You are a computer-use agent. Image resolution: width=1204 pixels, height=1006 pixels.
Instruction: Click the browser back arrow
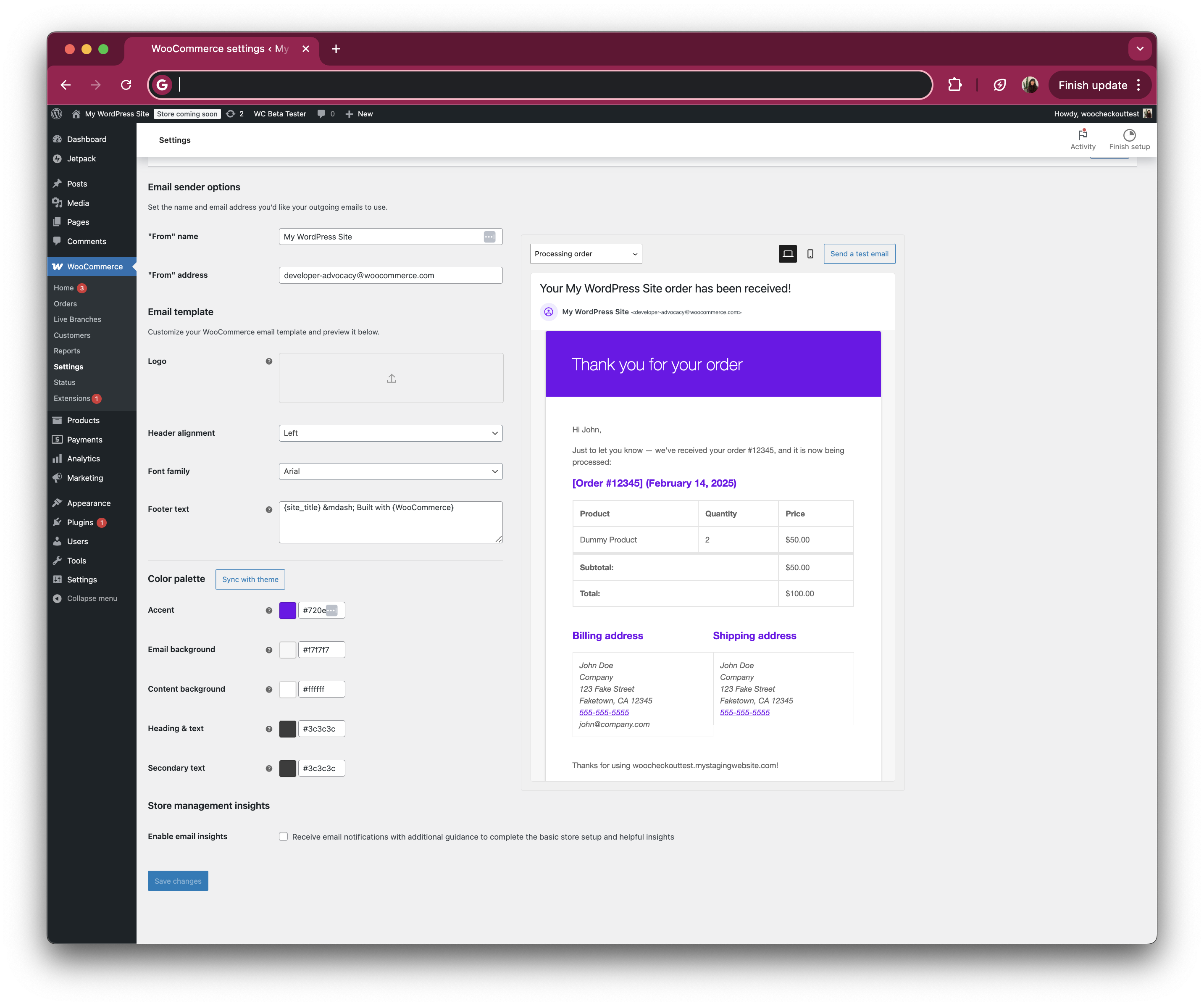pyautogui.click(x=66, y=85)
